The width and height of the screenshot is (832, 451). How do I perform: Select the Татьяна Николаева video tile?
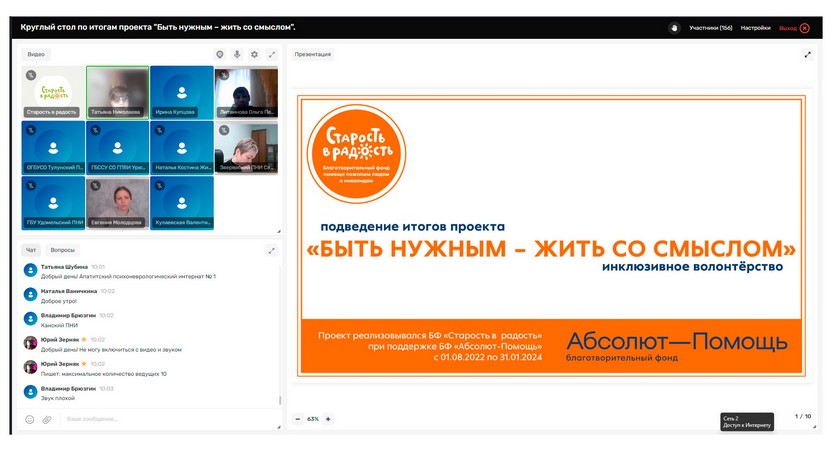pos(118,92)
